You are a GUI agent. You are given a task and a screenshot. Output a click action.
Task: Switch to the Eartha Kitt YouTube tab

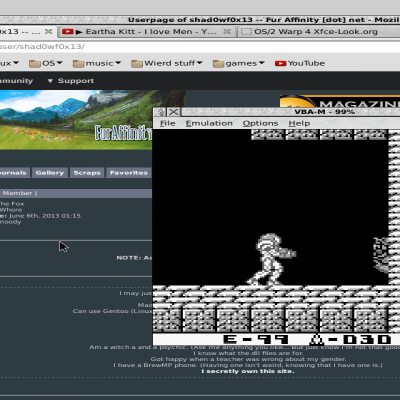[147, 32]
